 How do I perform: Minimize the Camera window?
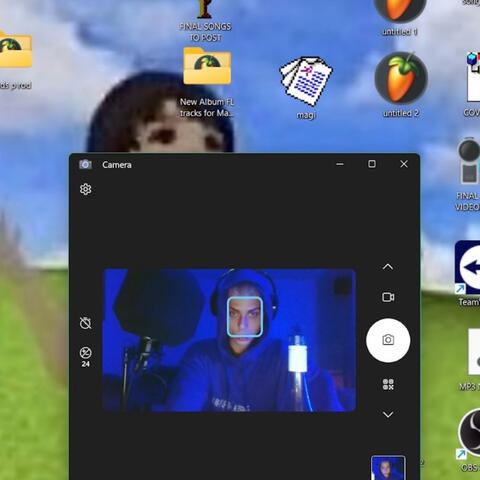click(x=340, y=164)
